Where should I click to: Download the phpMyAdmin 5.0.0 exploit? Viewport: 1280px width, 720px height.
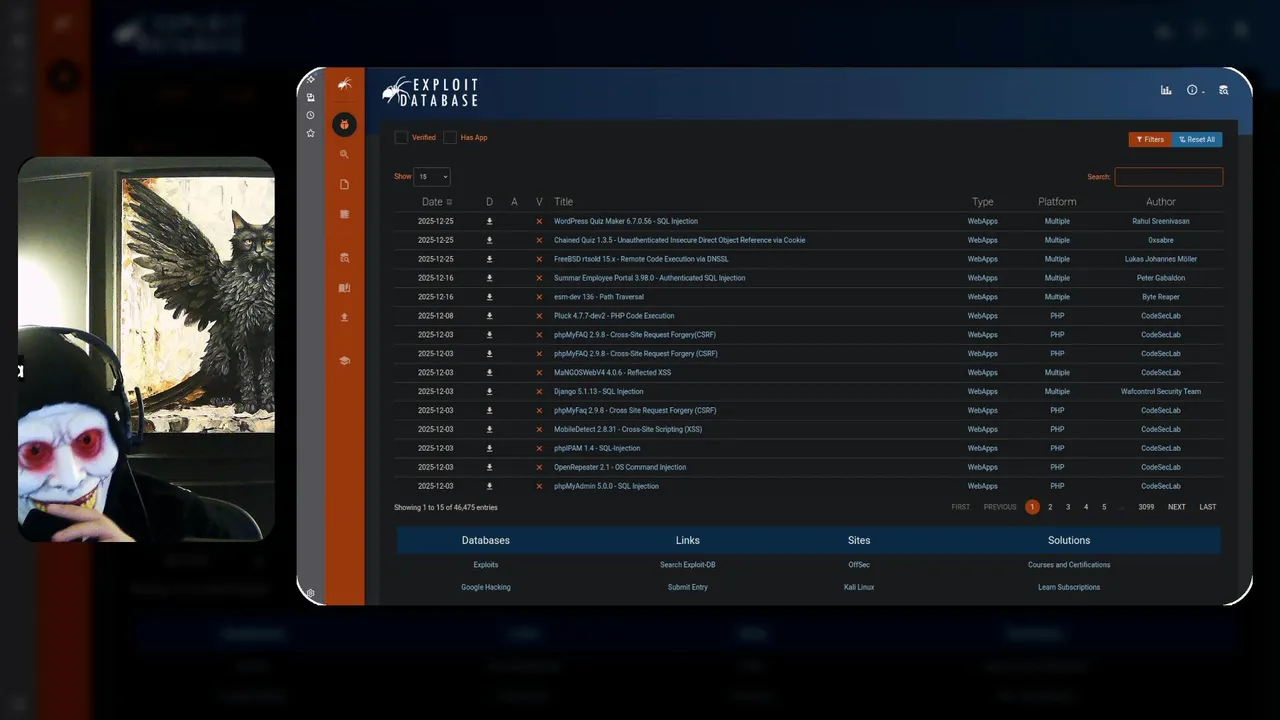(489, 486)
